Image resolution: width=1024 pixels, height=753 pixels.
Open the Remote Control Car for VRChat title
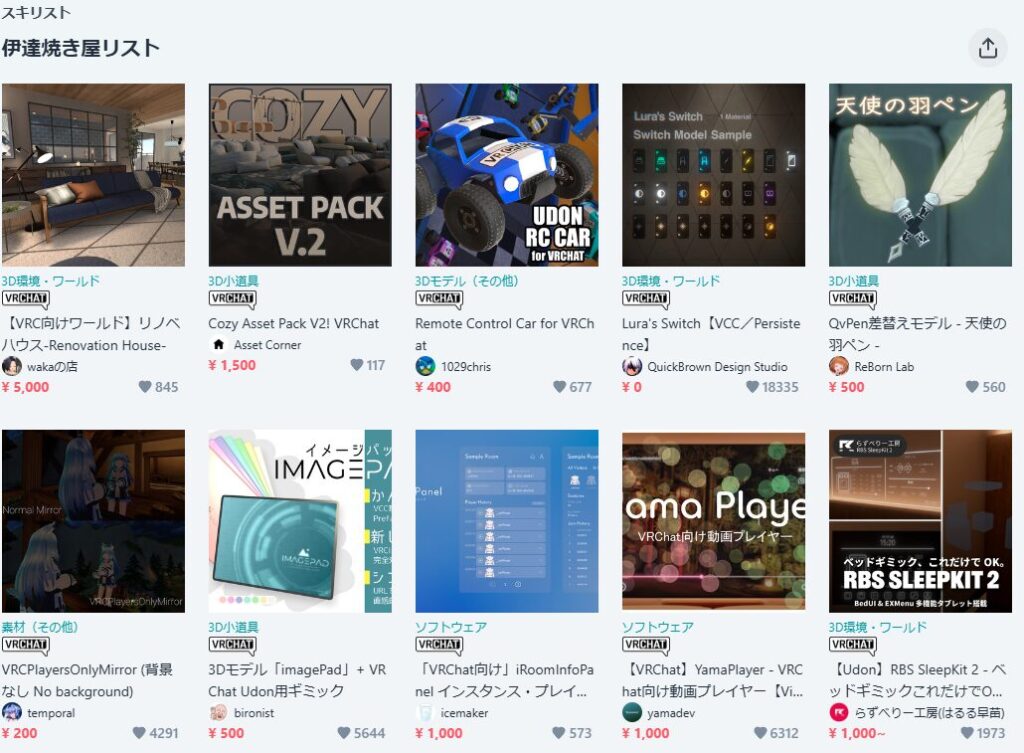pos(505,334)
